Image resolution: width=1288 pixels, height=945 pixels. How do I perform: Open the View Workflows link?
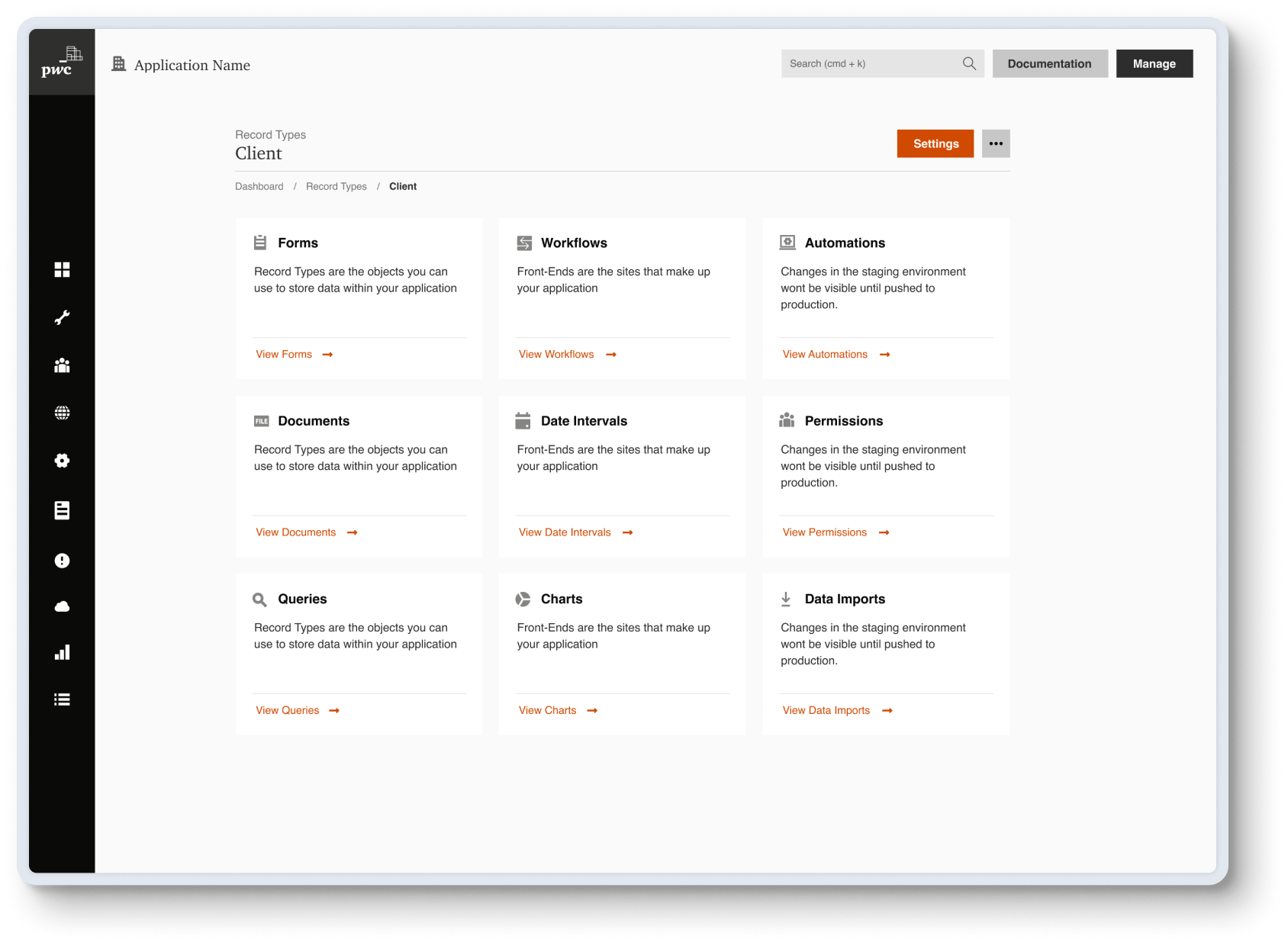pyautogui.click(x=568, y=354)
